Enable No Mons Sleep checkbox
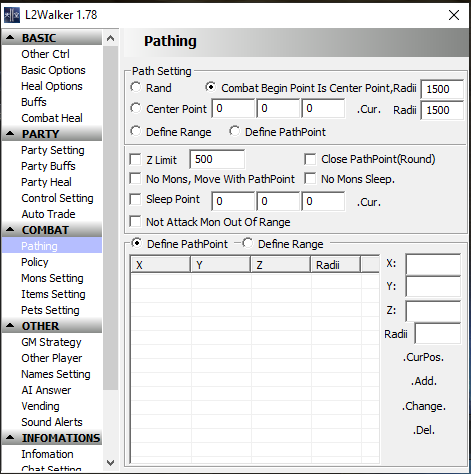The image size is (471, 474). 310,179
